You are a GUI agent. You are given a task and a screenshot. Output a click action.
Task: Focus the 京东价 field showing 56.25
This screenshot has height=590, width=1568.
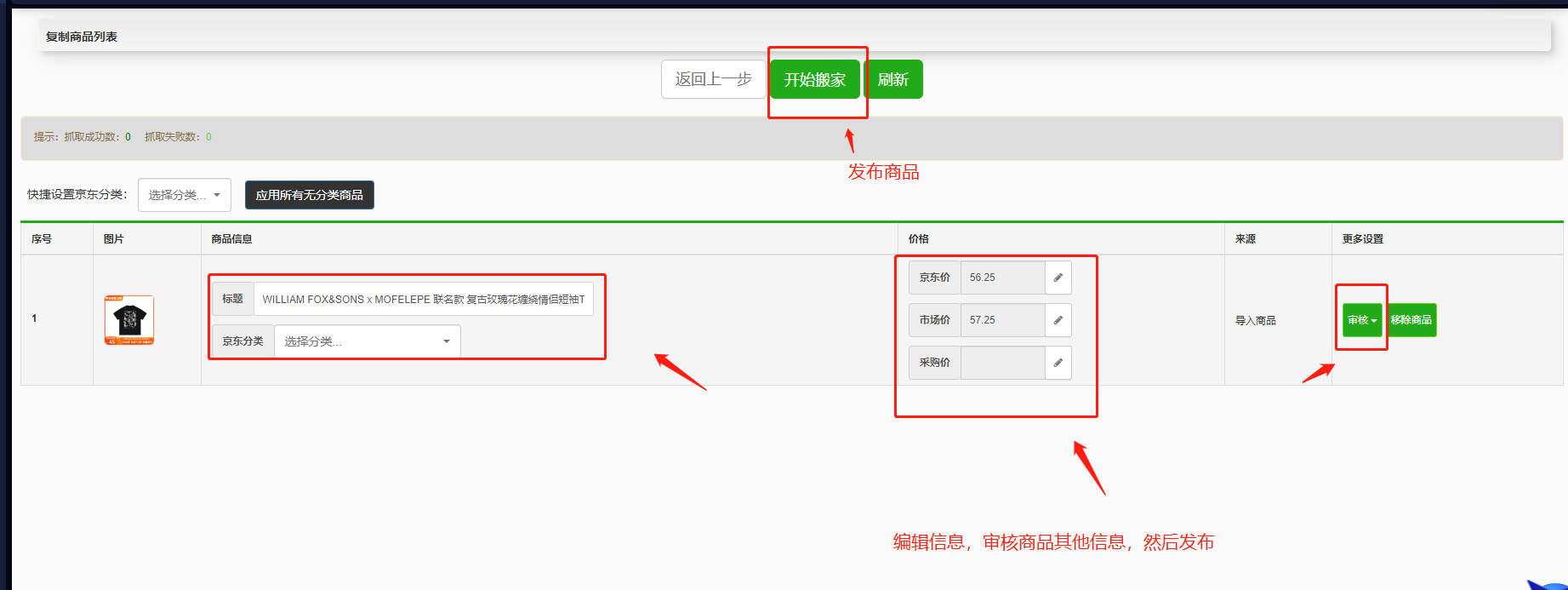(1002, 278)
